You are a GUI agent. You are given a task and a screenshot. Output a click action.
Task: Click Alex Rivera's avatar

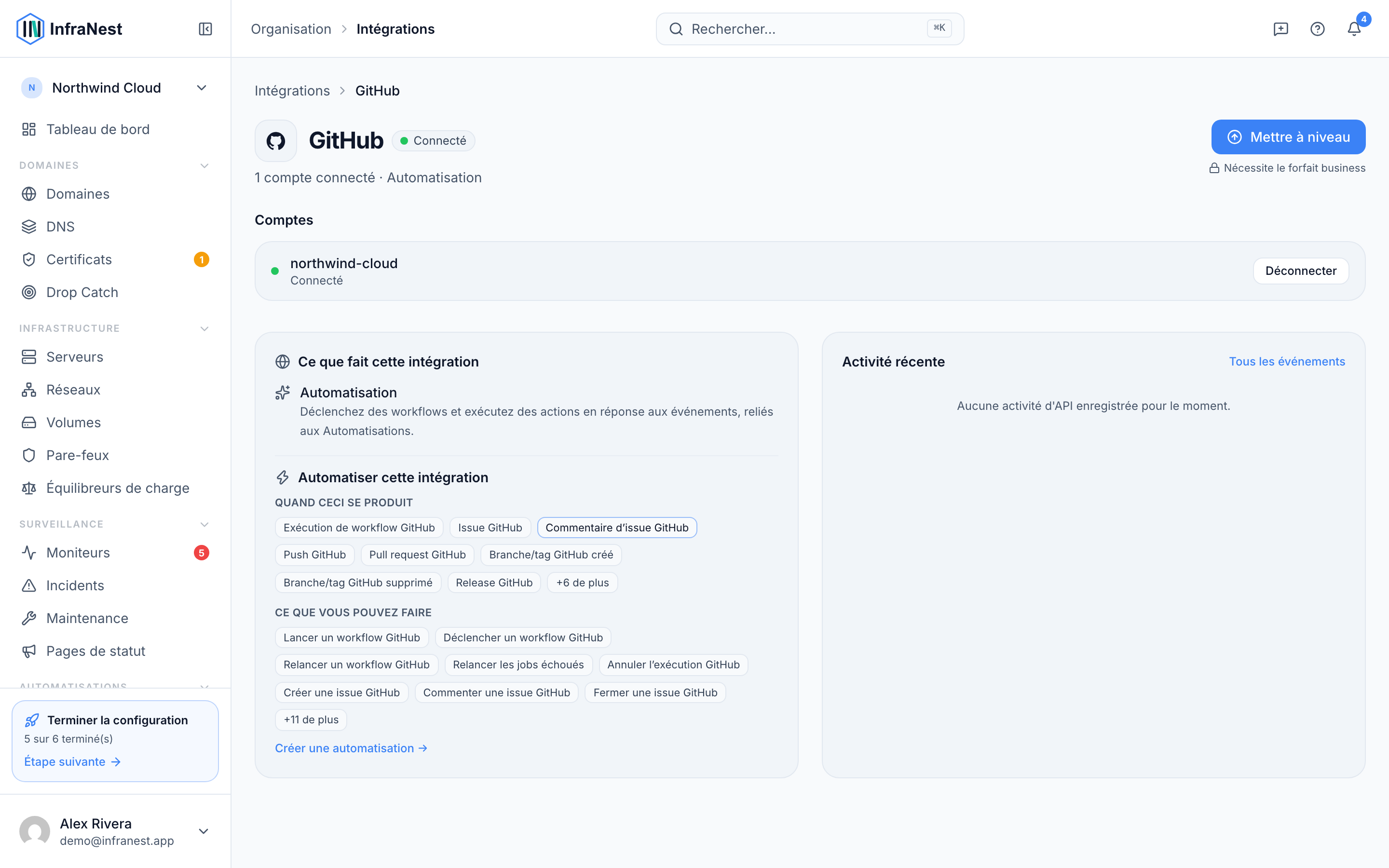(x=34, y=831)
